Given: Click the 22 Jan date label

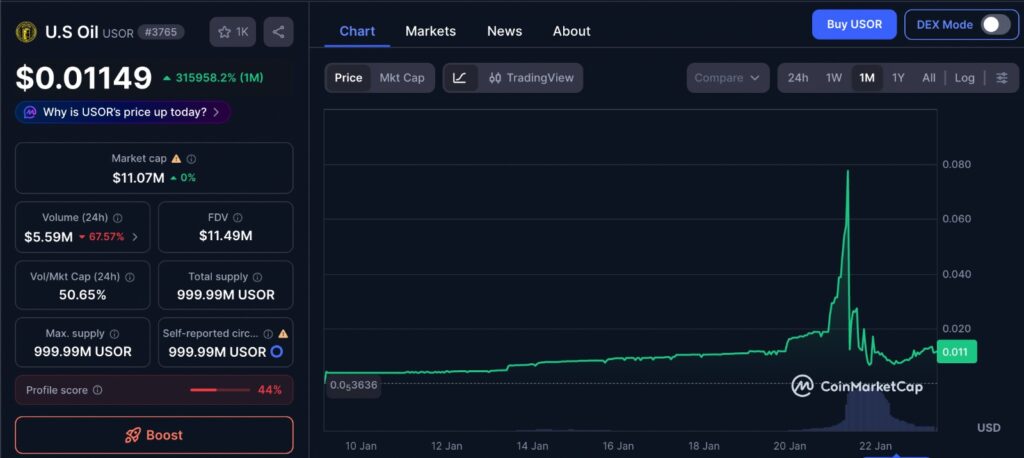Looking at the screenshot, I should (875, 446).
